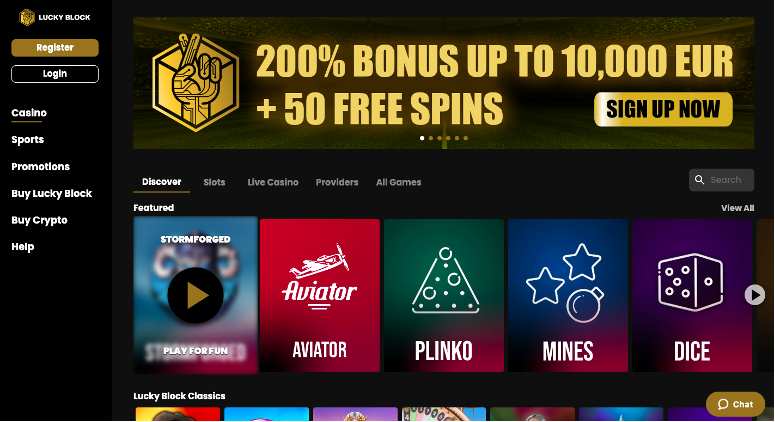Click the hexagon crossed-fingers banner emblem
The height and width of the screenshot is (422, 775).
(196, 83)
